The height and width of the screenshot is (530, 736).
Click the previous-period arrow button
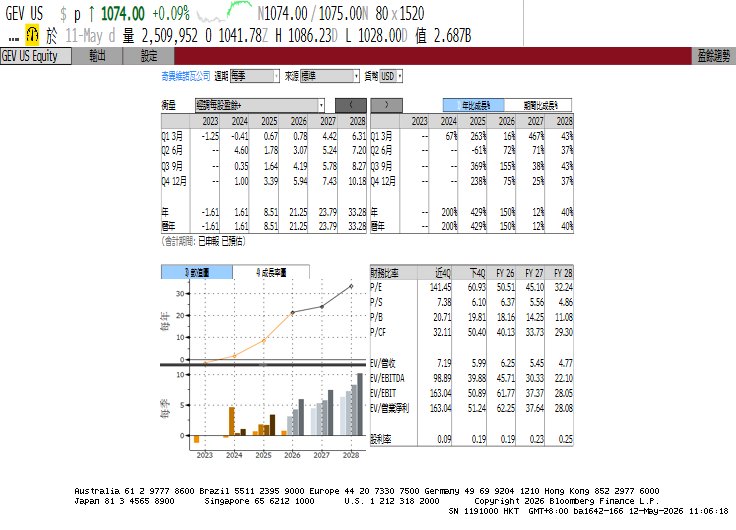(x=351, y=105)
